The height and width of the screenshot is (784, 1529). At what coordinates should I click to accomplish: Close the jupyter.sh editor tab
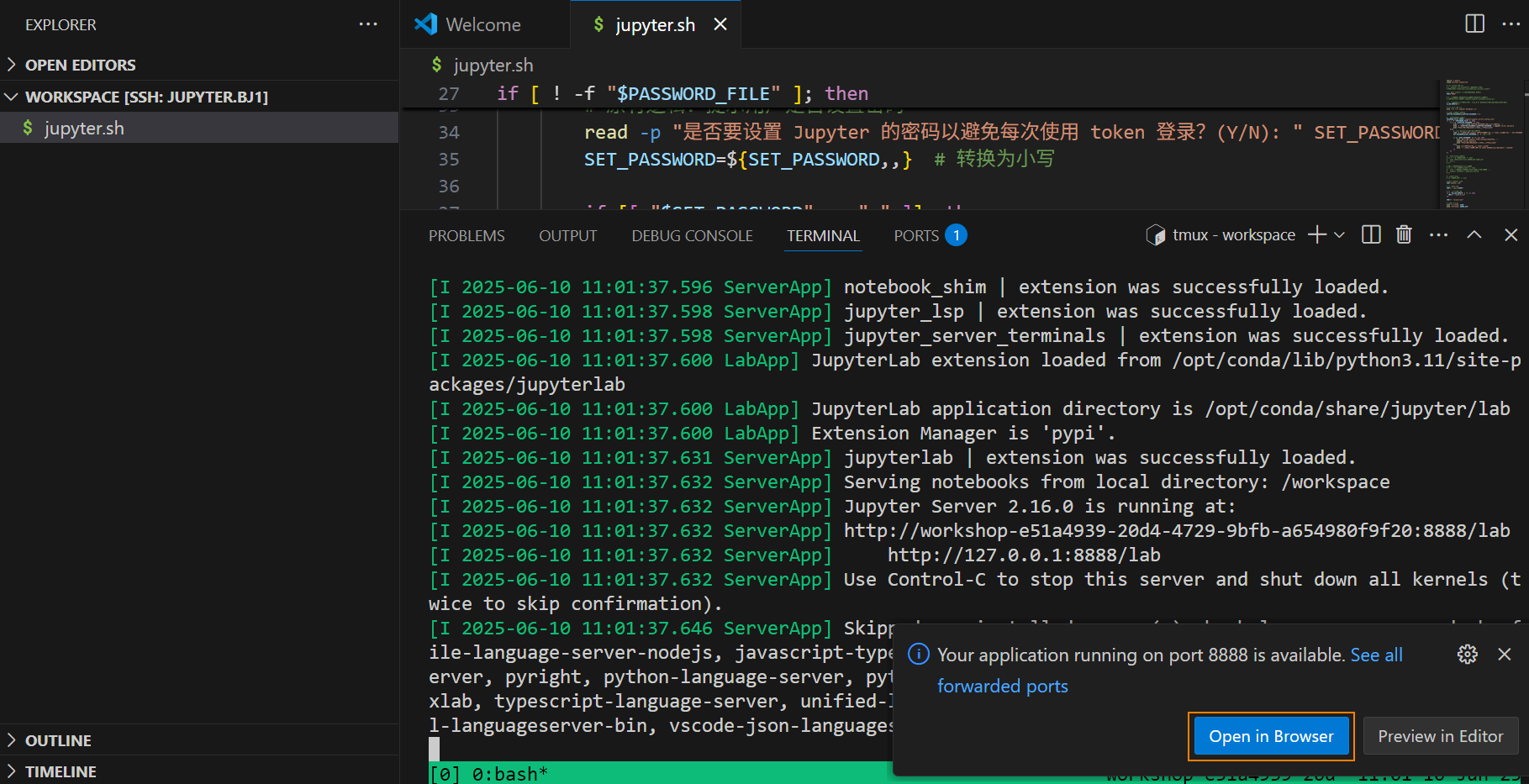click(x=720, y=24)
